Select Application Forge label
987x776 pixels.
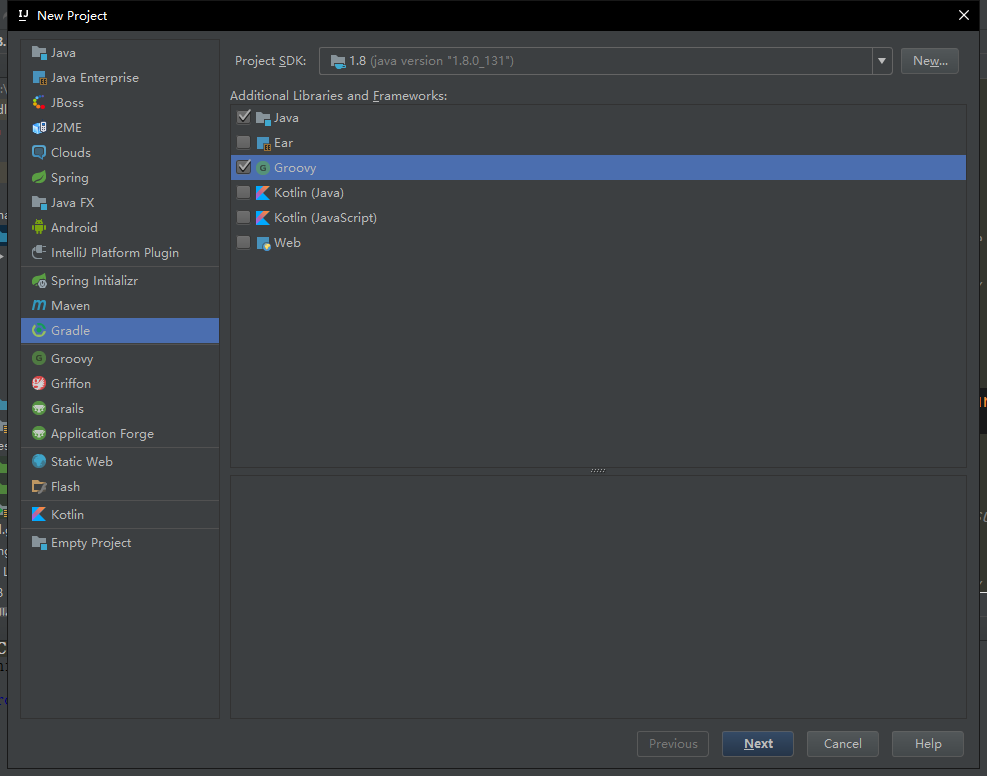103,434
